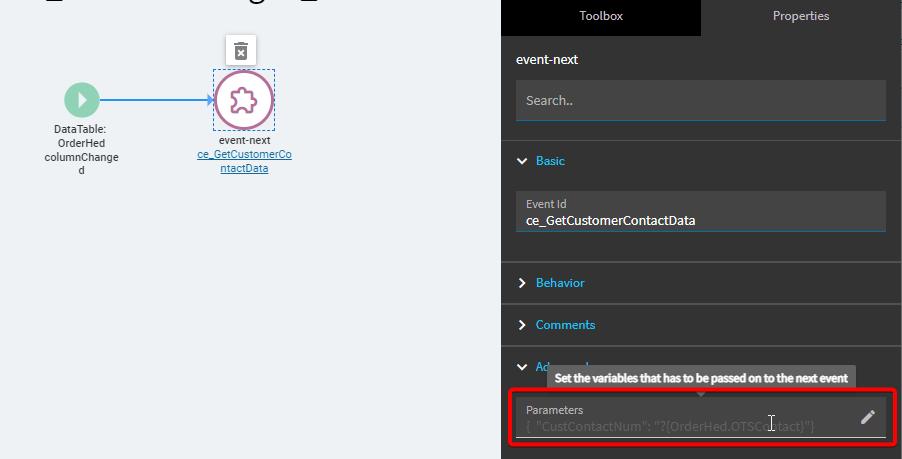
Task: Click the Comments section header label
Action: pyautogui.click(x=565, y=325)
